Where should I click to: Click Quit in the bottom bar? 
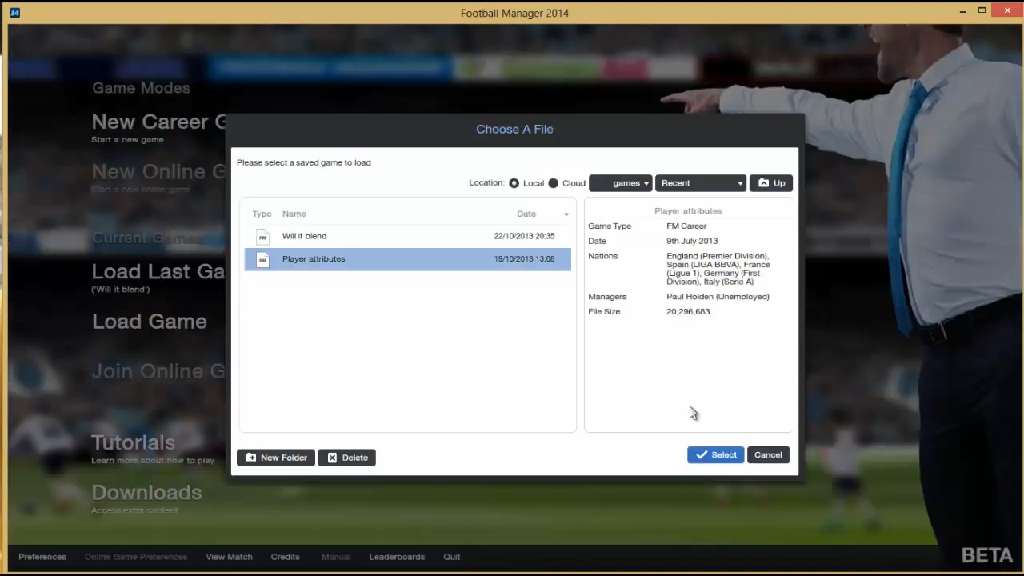coord(452,557)
